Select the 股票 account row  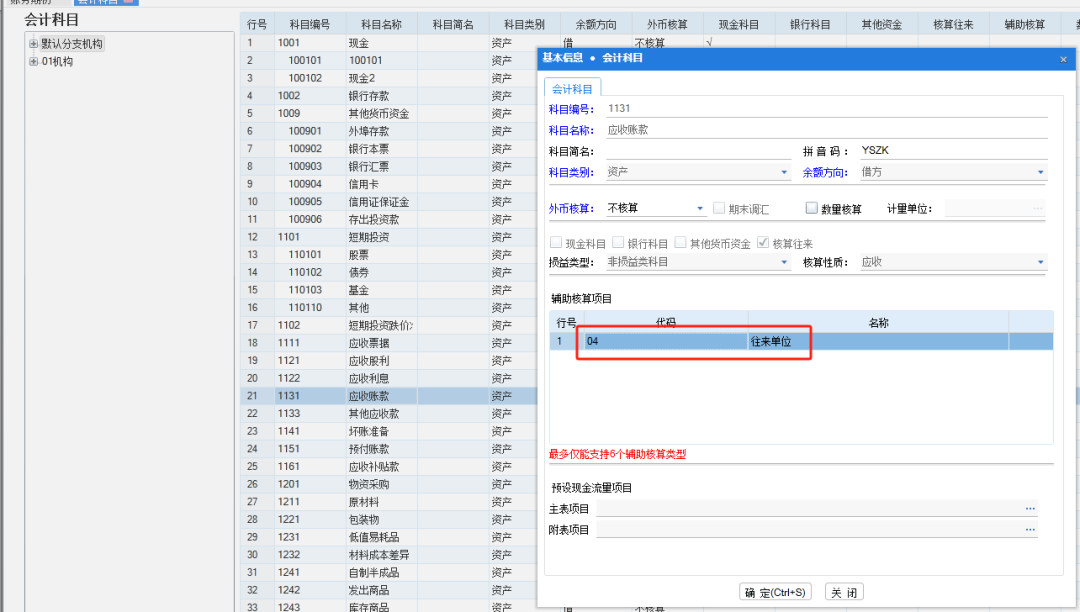[x=389, y=255]
